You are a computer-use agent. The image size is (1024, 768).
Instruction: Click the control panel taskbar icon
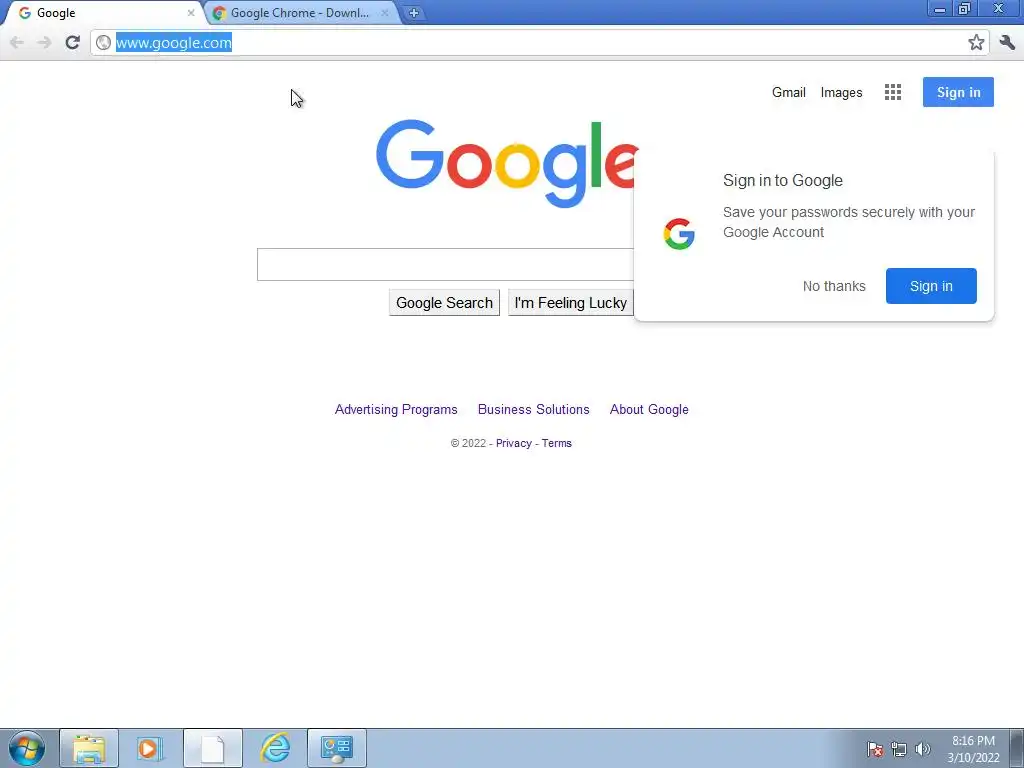click(x=337, y=748)
